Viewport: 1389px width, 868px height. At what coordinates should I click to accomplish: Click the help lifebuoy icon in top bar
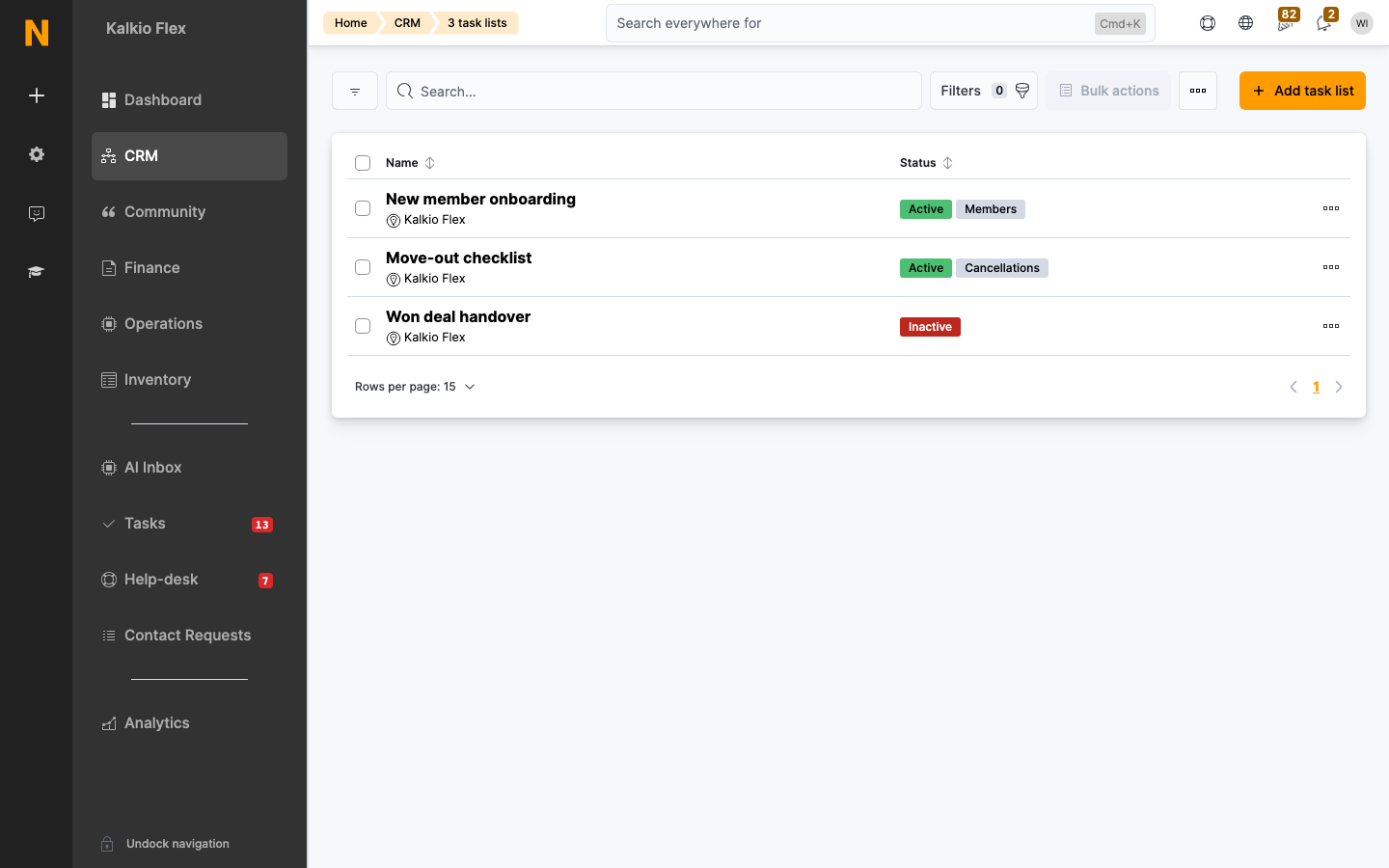[1208, 23]
